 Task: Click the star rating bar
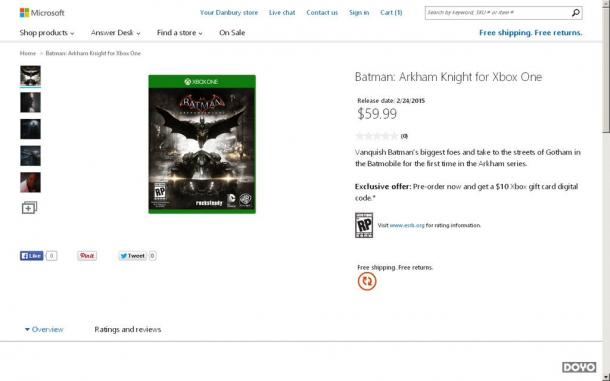[x=377, y=136]
